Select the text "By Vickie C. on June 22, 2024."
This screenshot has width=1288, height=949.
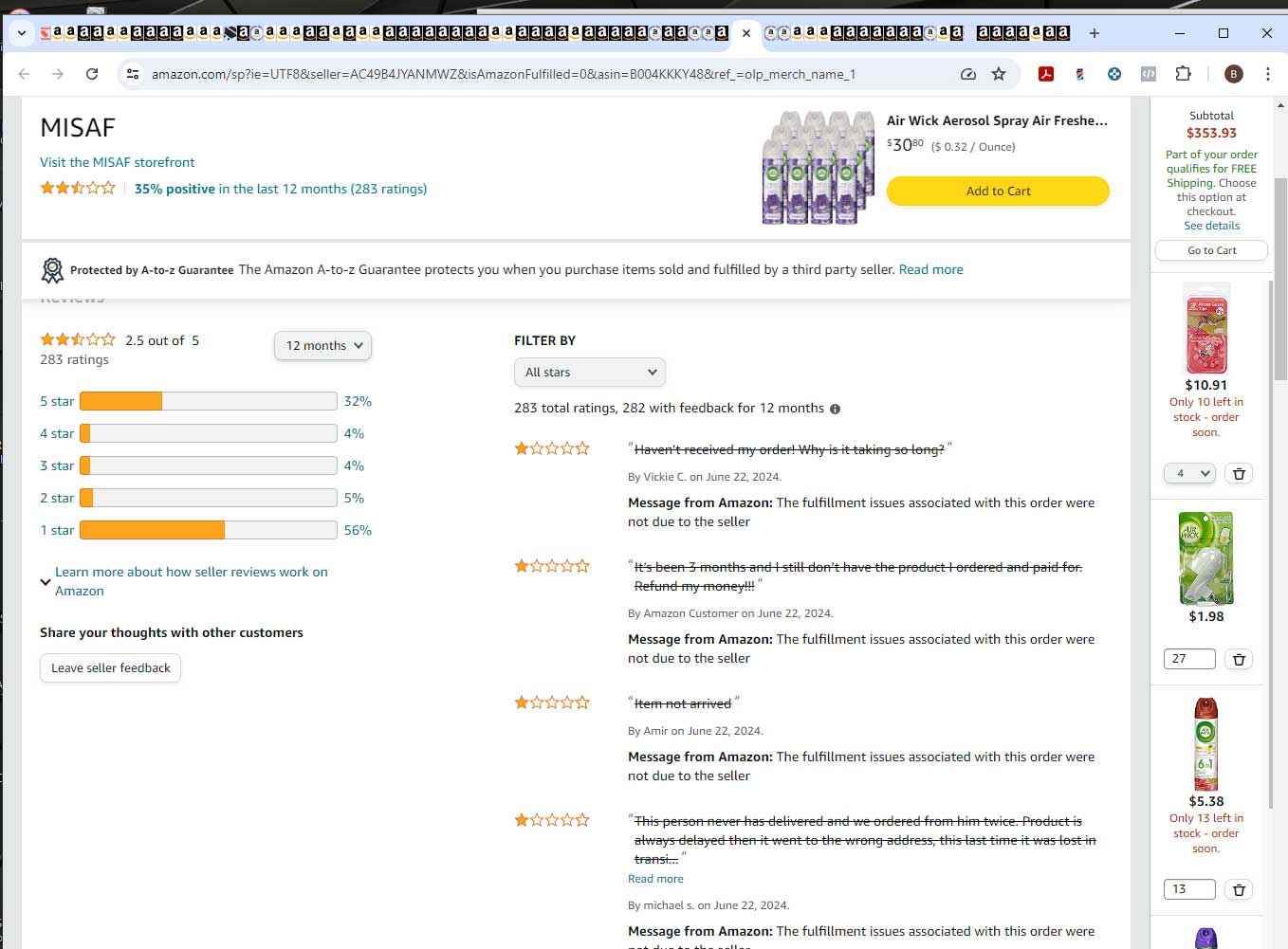point(705,477)
